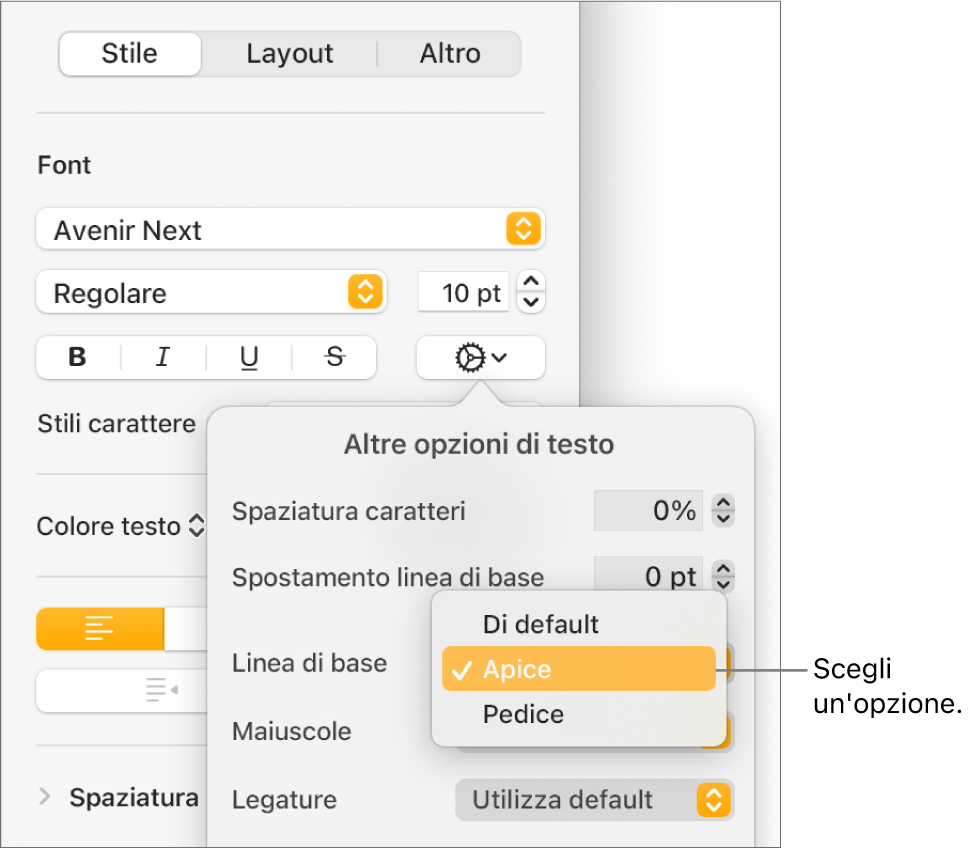
Task: Decrease Spaziatura caratteri with down stepper
Action: click(x=723, y=519)
